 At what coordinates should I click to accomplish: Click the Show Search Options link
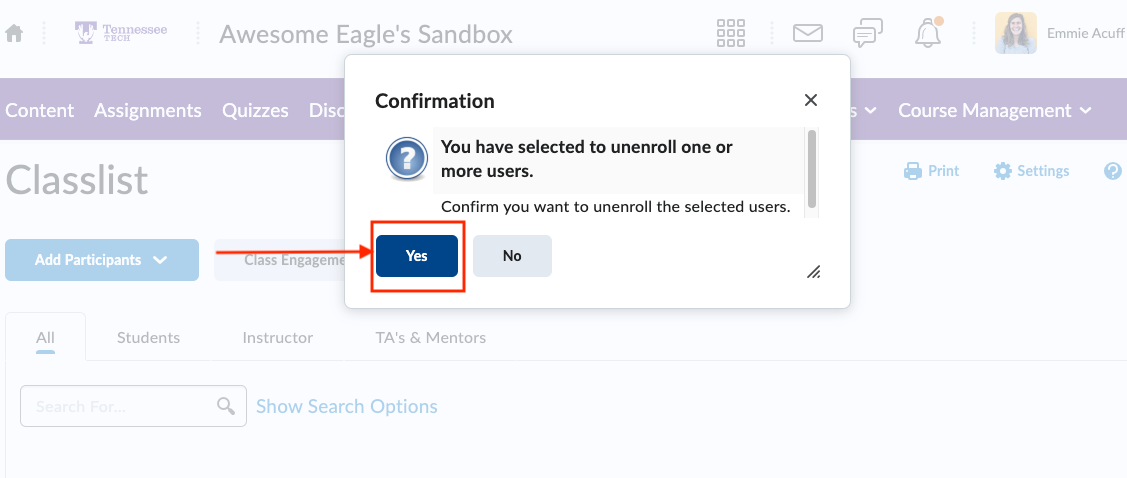[x=346, y=406]
